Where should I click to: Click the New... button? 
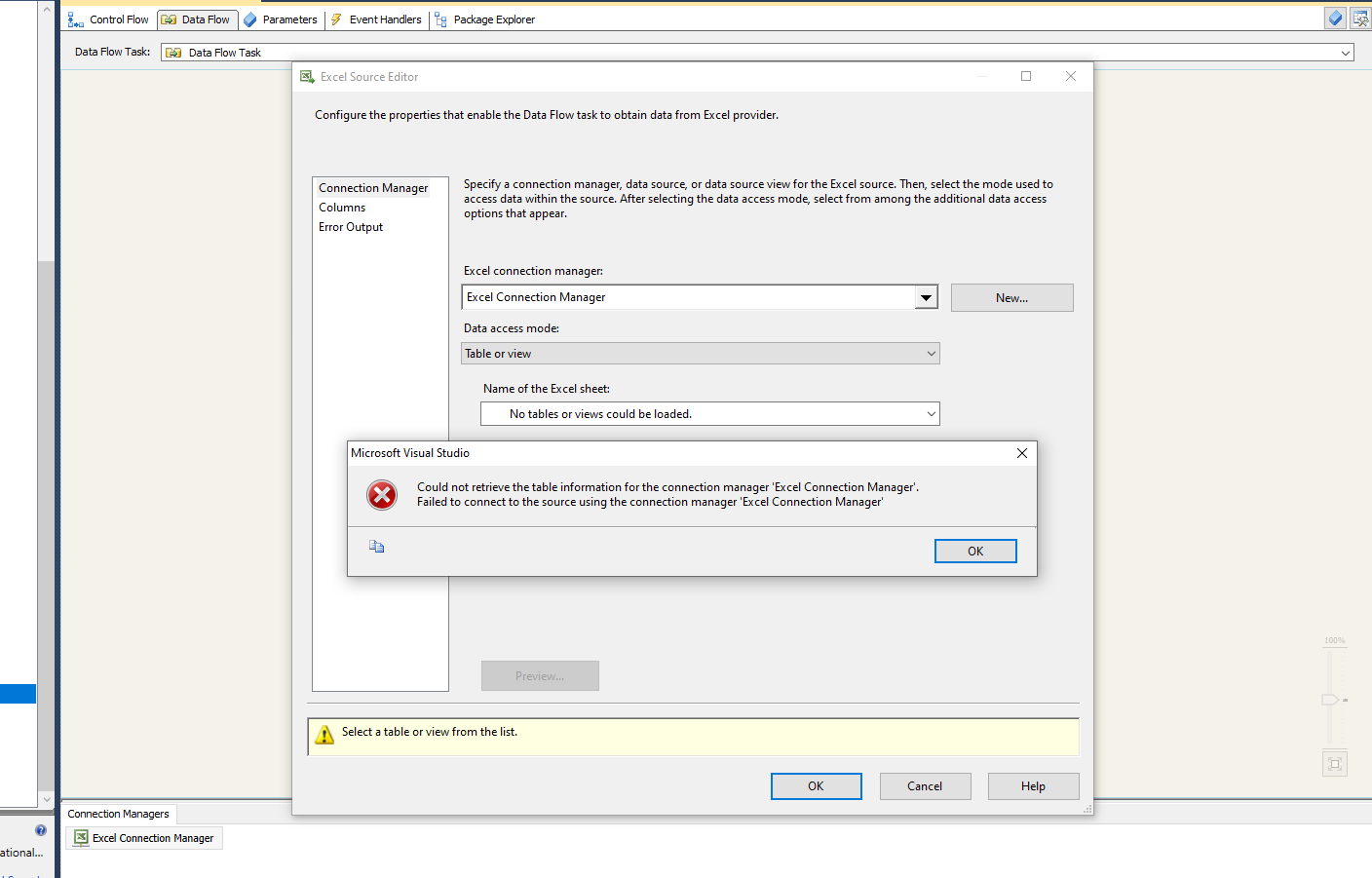[1011, 297]
